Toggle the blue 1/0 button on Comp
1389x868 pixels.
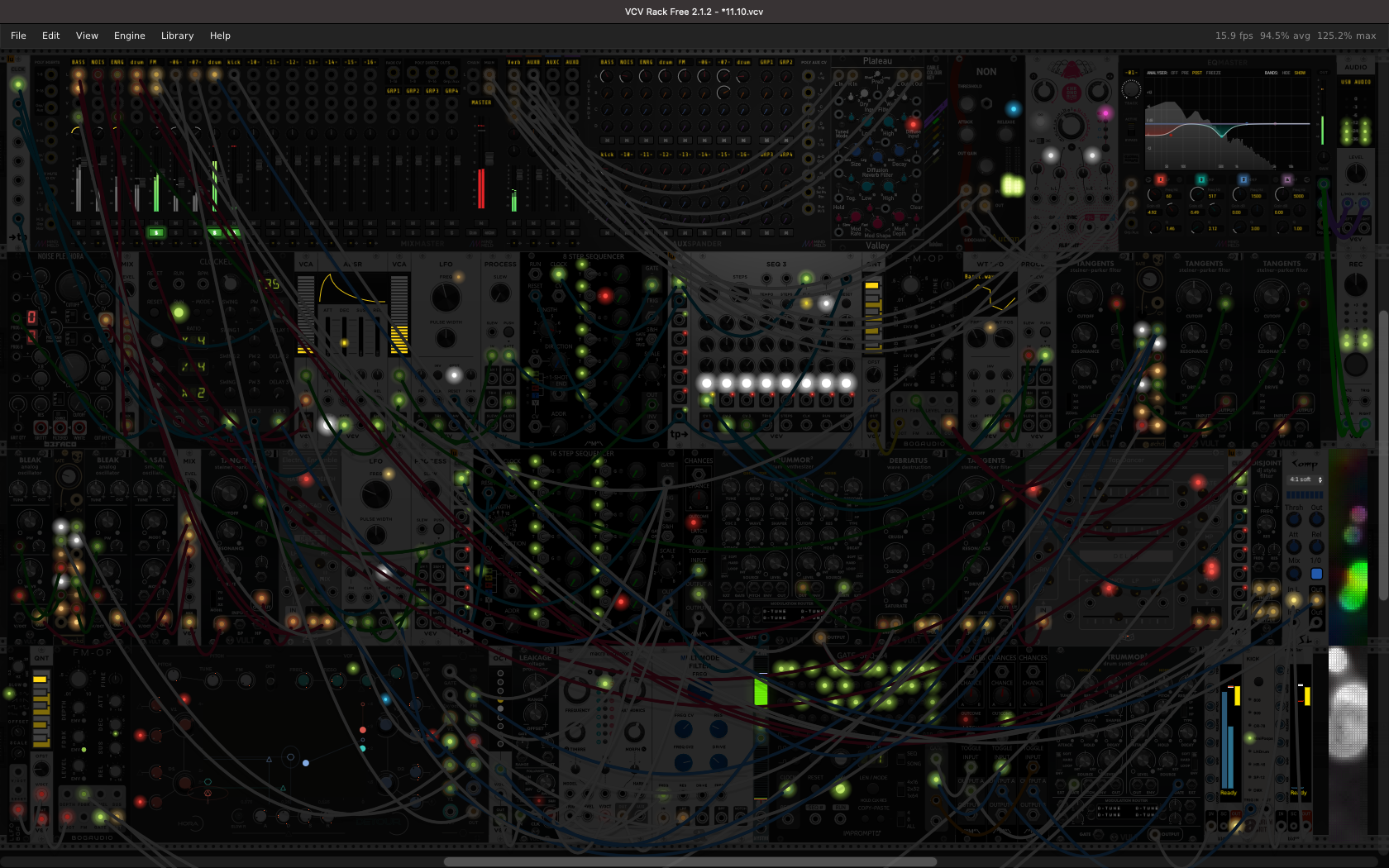click(x=1316, y=574)
